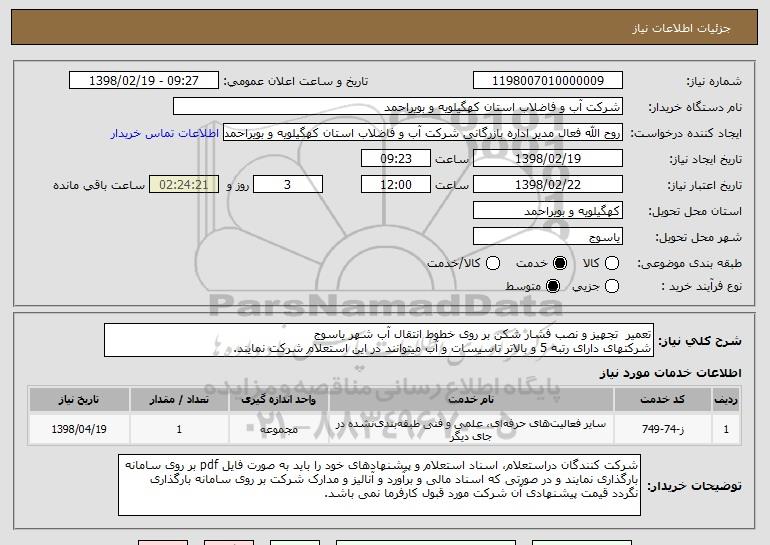This screenshot has width=770, height=545.
Task: Click the ساعت باقی مانده label
Action: click(x=99, y=185)
